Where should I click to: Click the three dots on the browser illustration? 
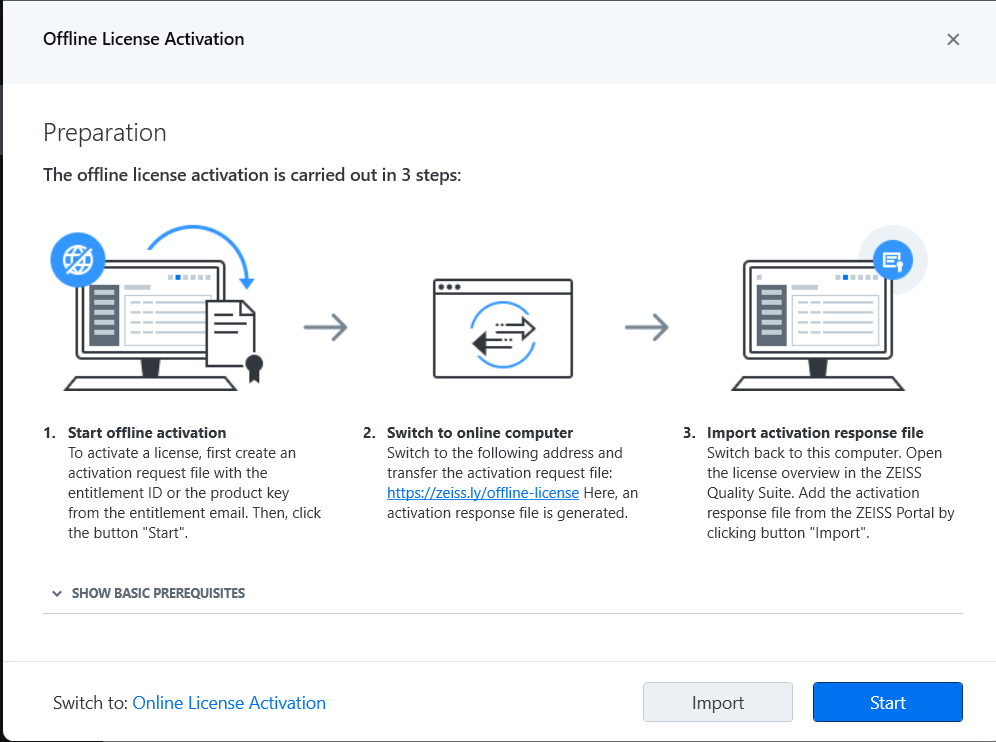point(448,287)
